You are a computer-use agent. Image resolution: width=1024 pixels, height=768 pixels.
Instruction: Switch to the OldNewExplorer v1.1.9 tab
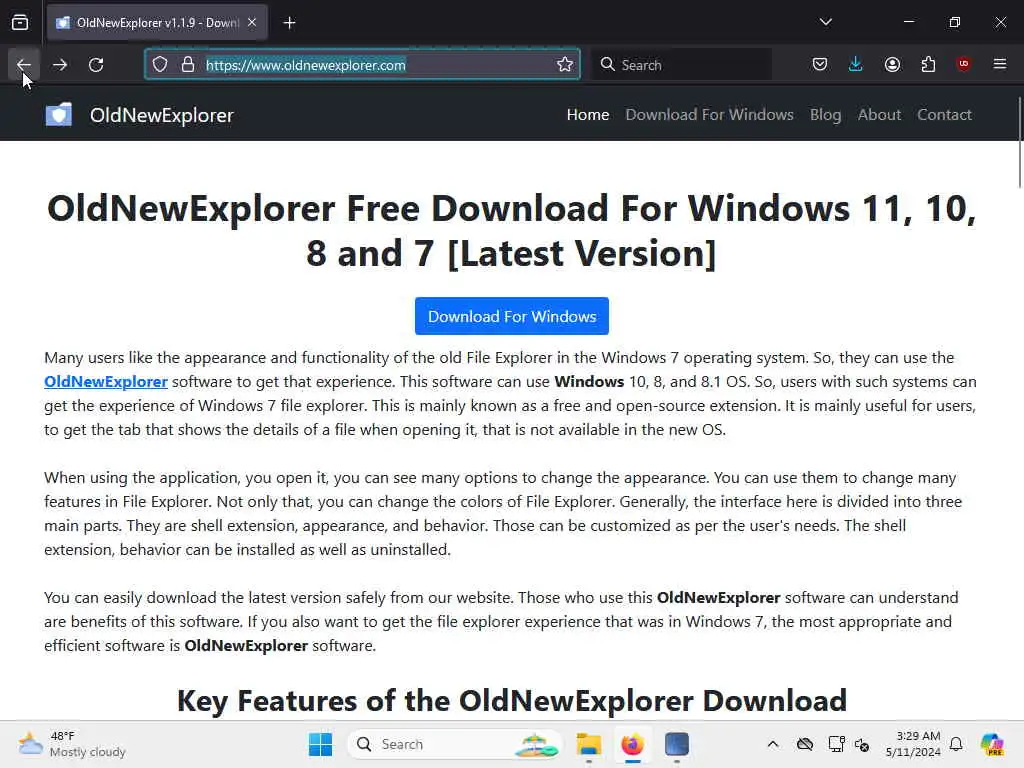click(157, 23)
